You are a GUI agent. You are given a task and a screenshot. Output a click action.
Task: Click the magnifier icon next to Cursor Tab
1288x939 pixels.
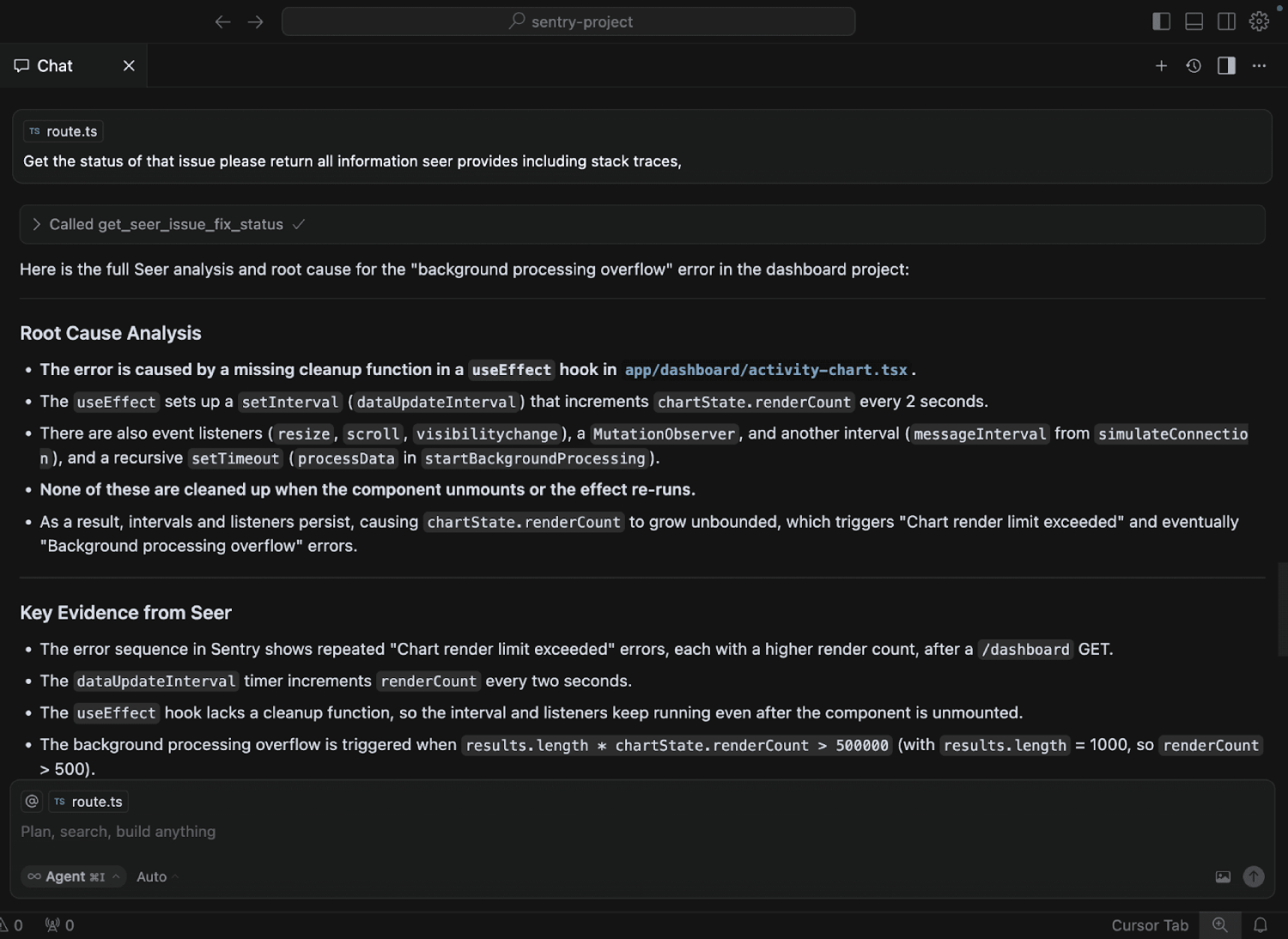pyautogui.click(x=1220, y=925)
